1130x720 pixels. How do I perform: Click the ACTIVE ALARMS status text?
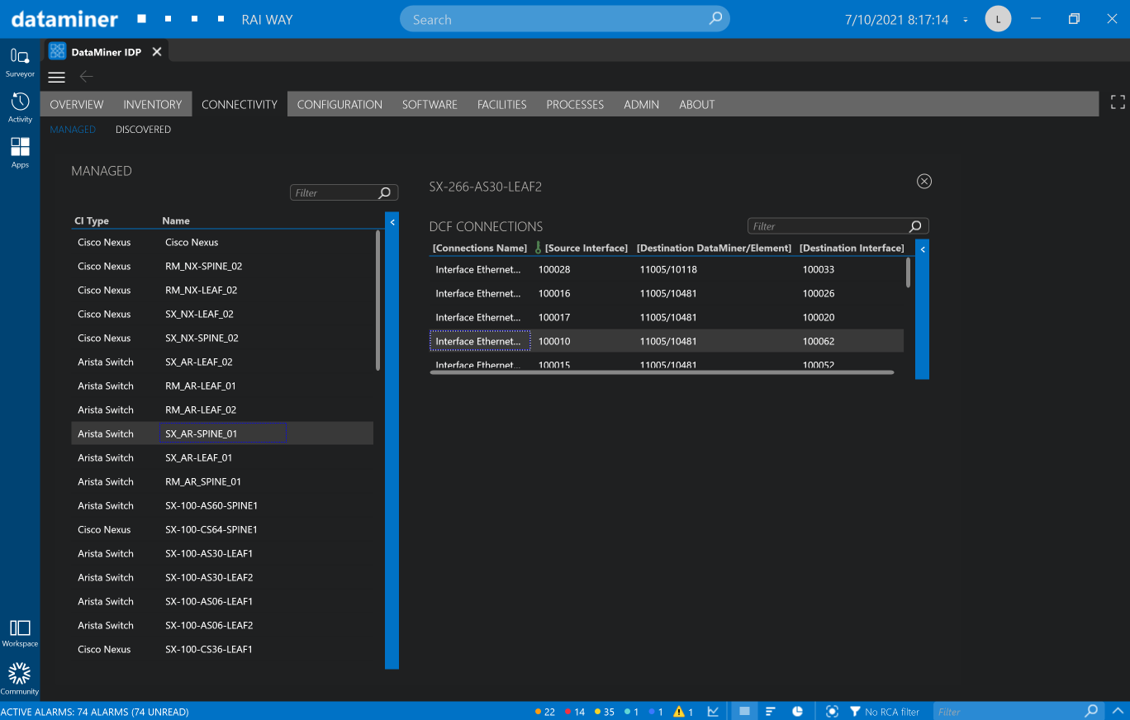(94, 711)
